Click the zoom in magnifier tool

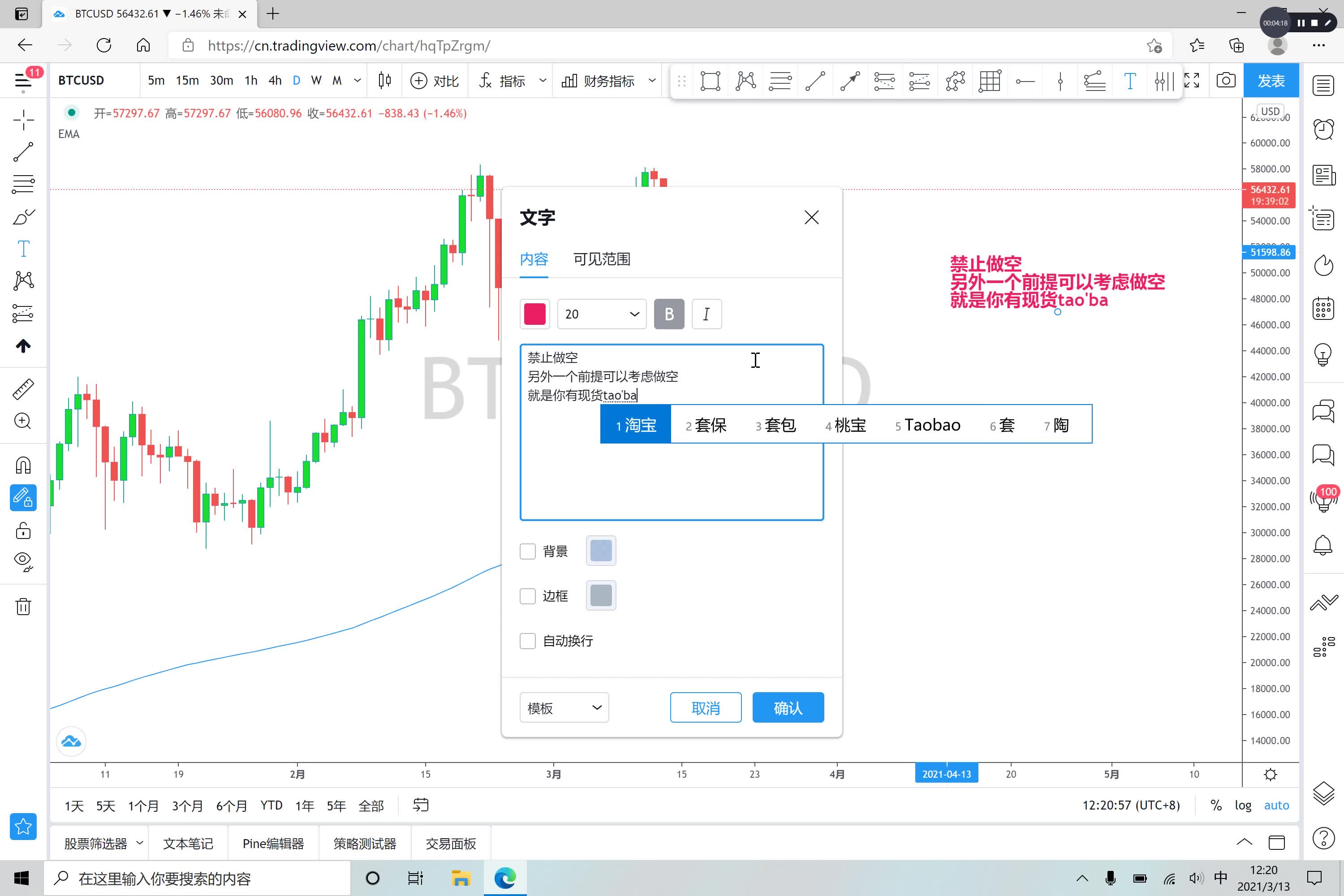tap(23, 421)
